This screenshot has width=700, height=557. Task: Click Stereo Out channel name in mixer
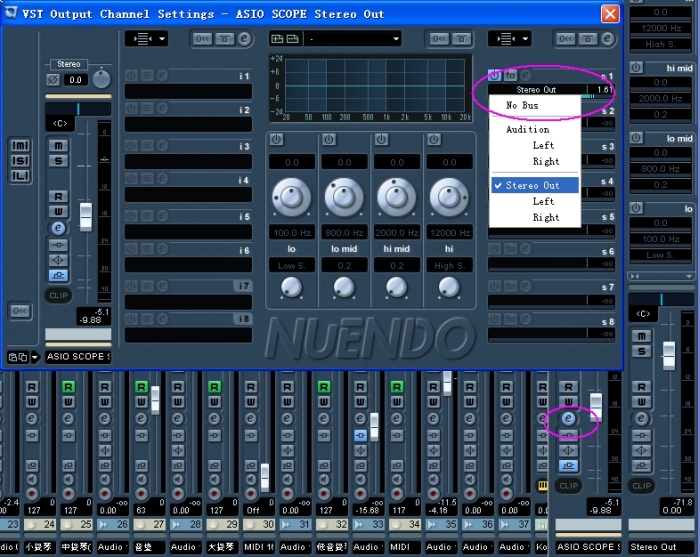(661, 547)
